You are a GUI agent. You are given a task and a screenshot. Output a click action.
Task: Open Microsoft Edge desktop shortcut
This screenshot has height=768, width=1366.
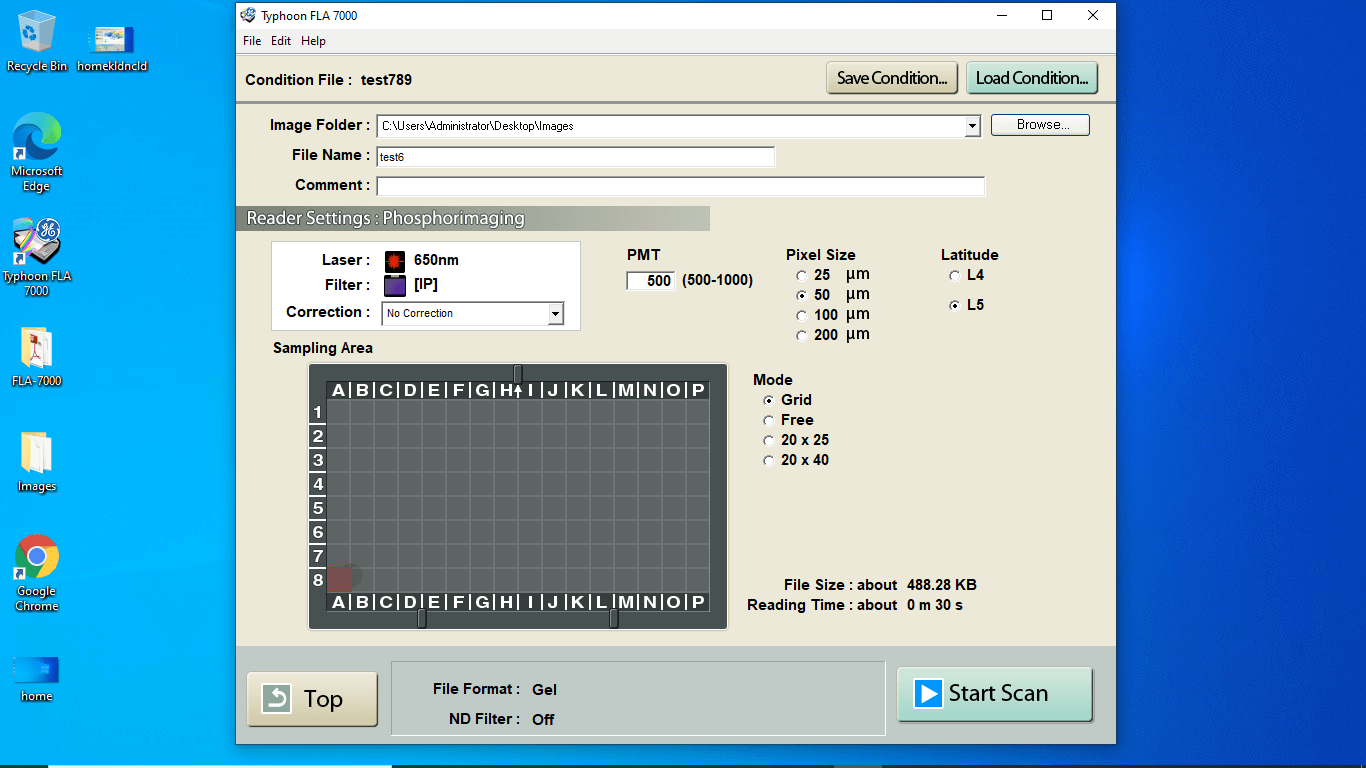[x=37, y=138]
